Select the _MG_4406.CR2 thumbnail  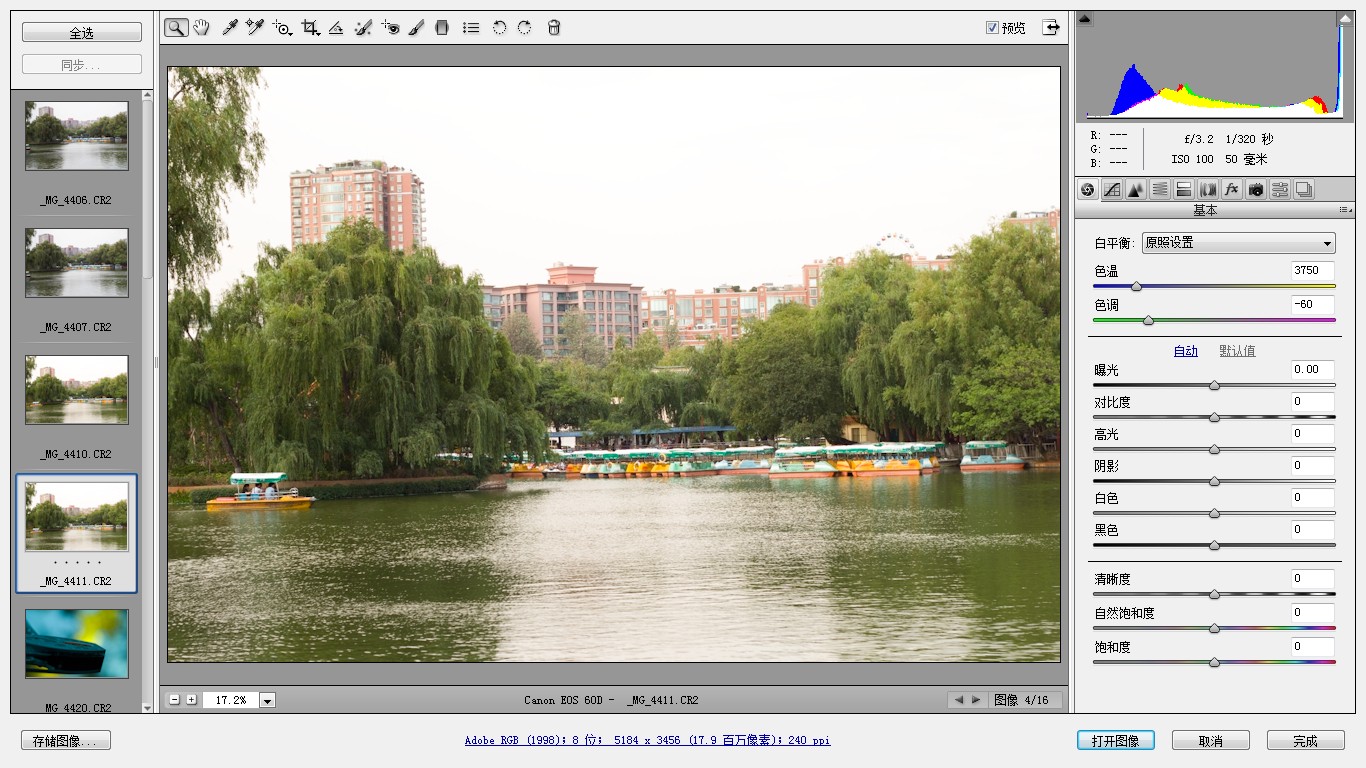77,136
